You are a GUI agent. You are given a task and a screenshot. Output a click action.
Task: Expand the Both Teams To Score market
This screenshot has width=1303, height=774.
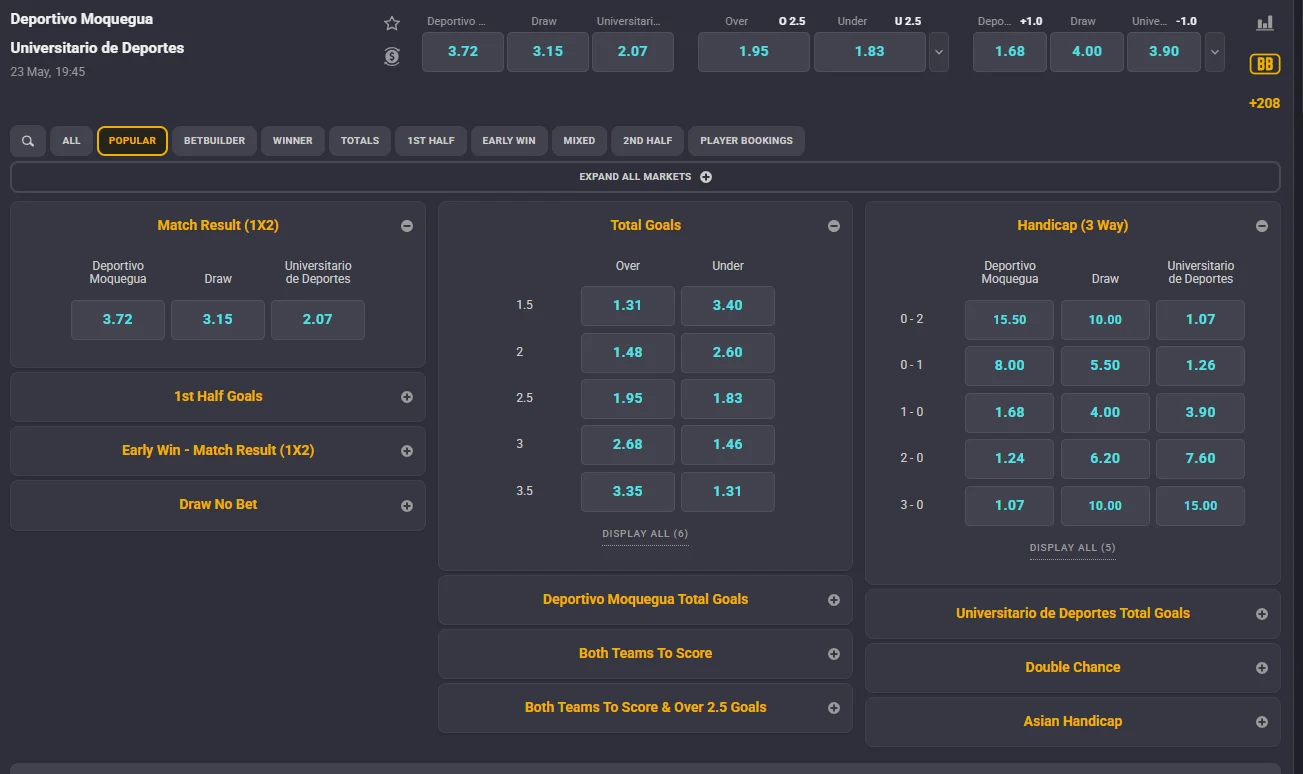645,654
